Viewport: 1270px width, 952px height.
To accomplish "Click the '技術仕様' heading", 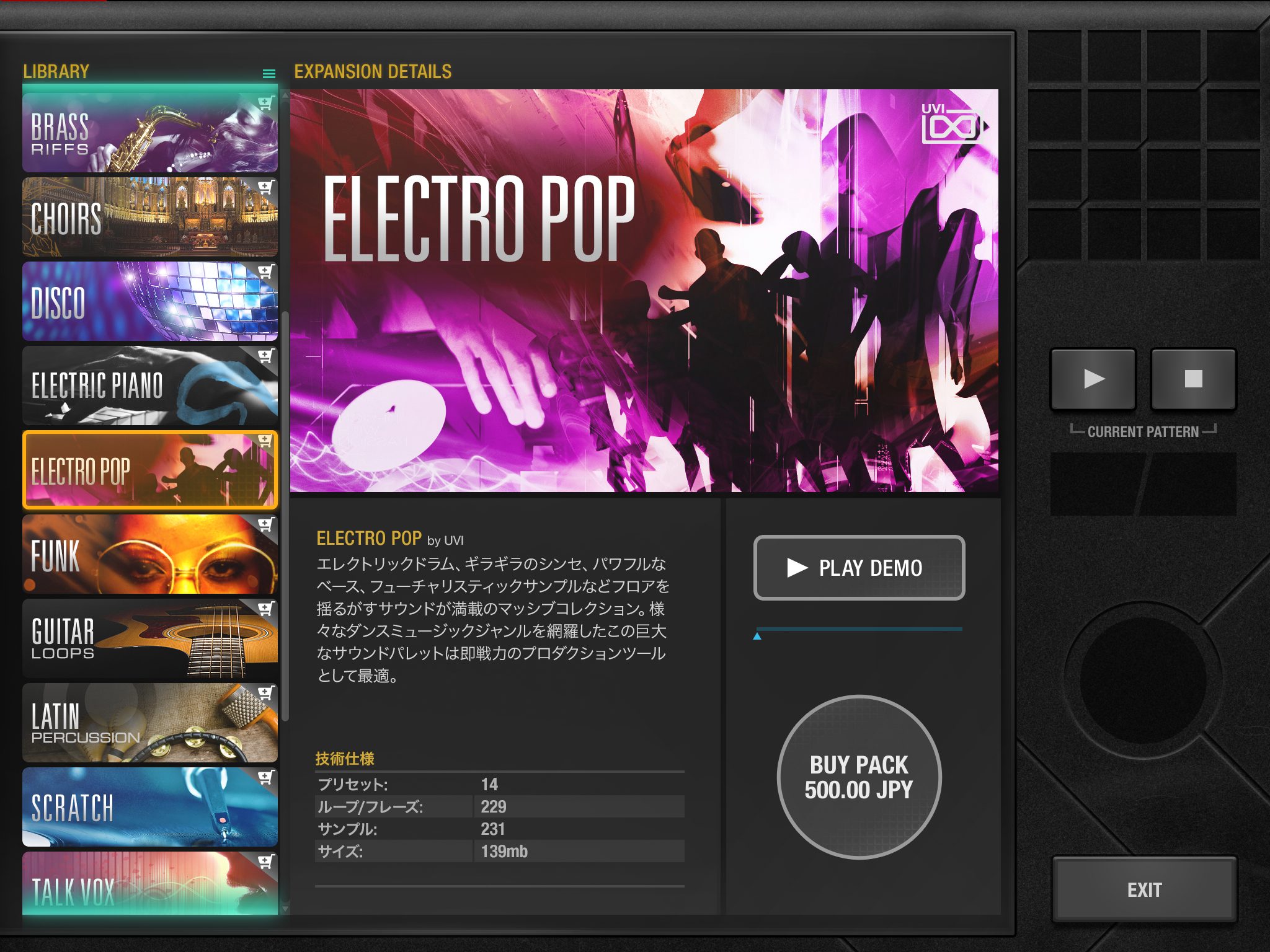I will point(345,759).
